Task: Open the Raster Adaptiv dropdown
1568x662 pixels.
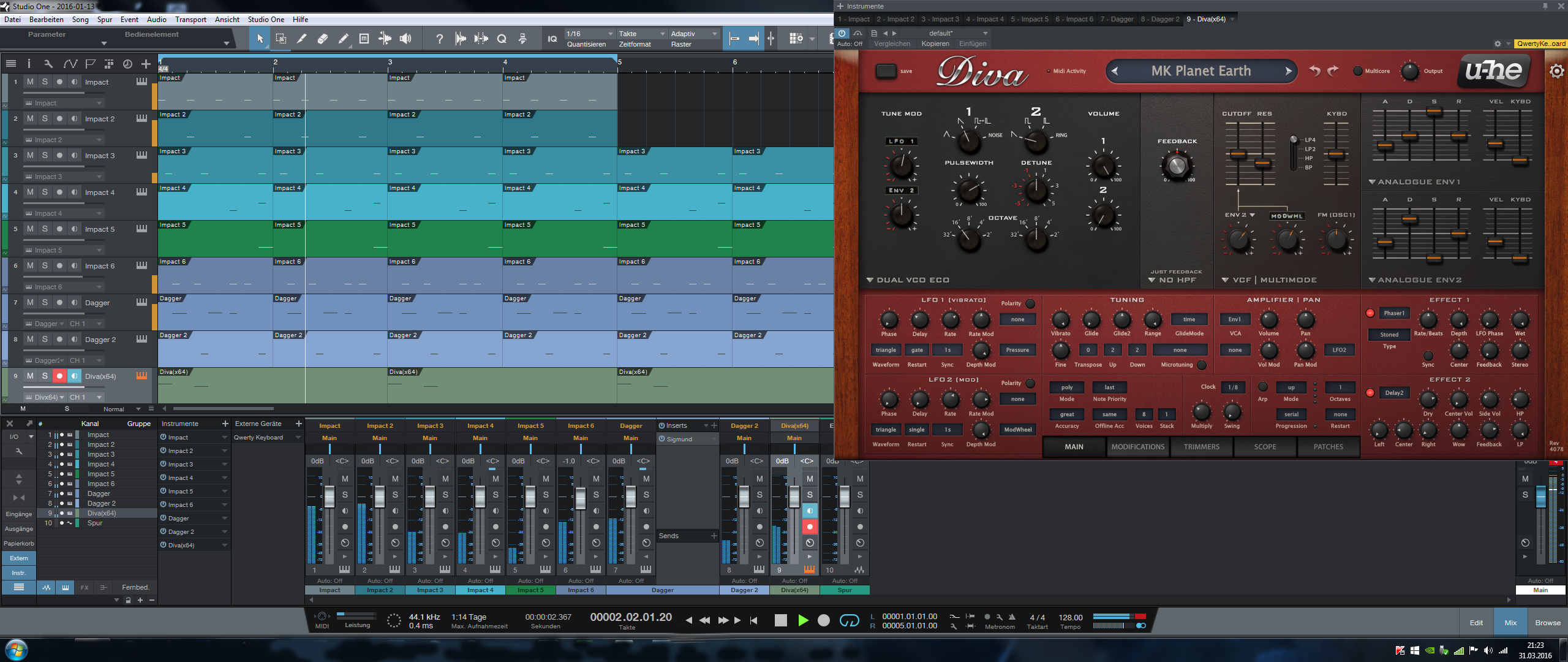Action: [693, 34]
